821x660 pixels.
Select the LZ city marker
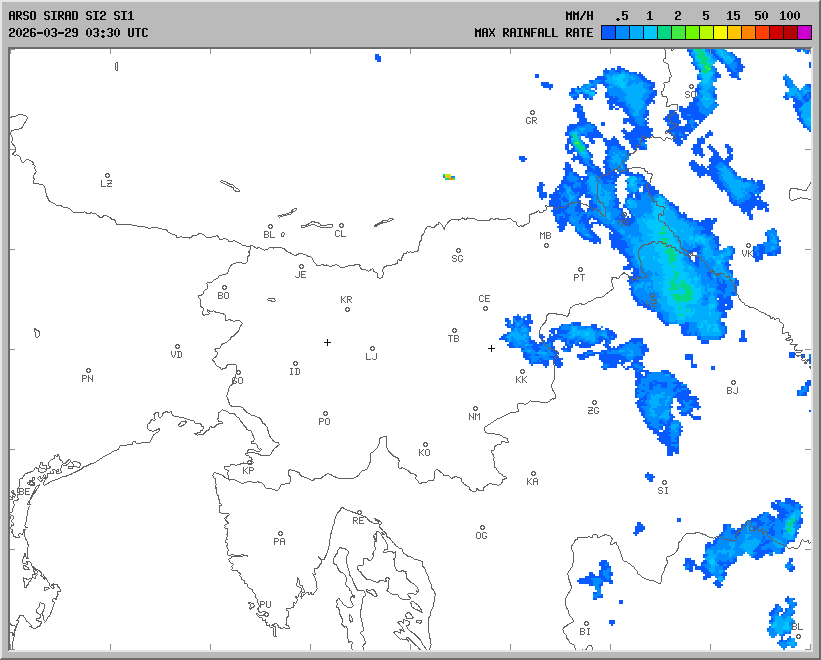(107, 176)
